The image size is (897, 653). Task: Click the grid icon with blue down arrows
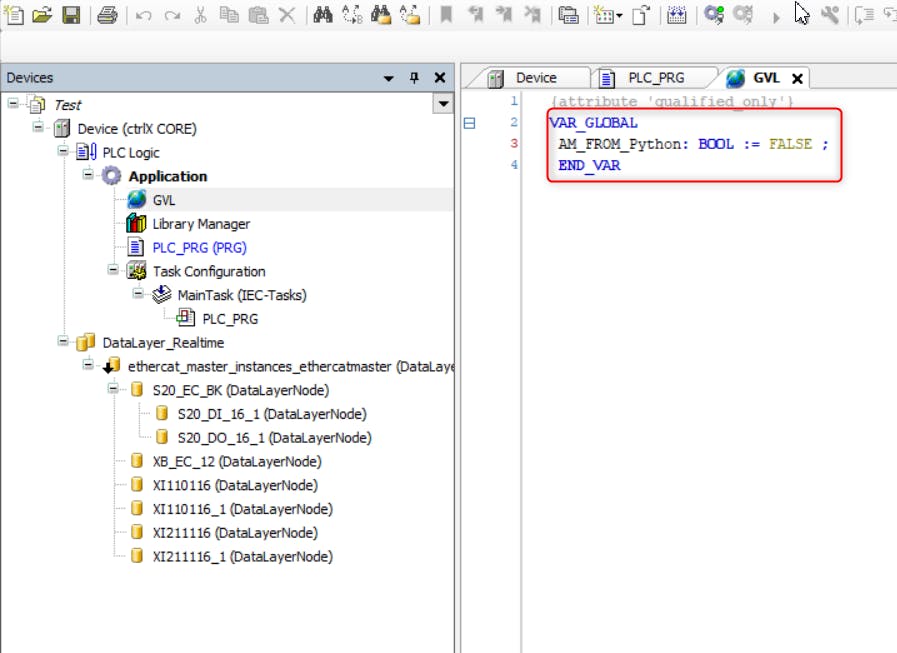tap(676, 15)
